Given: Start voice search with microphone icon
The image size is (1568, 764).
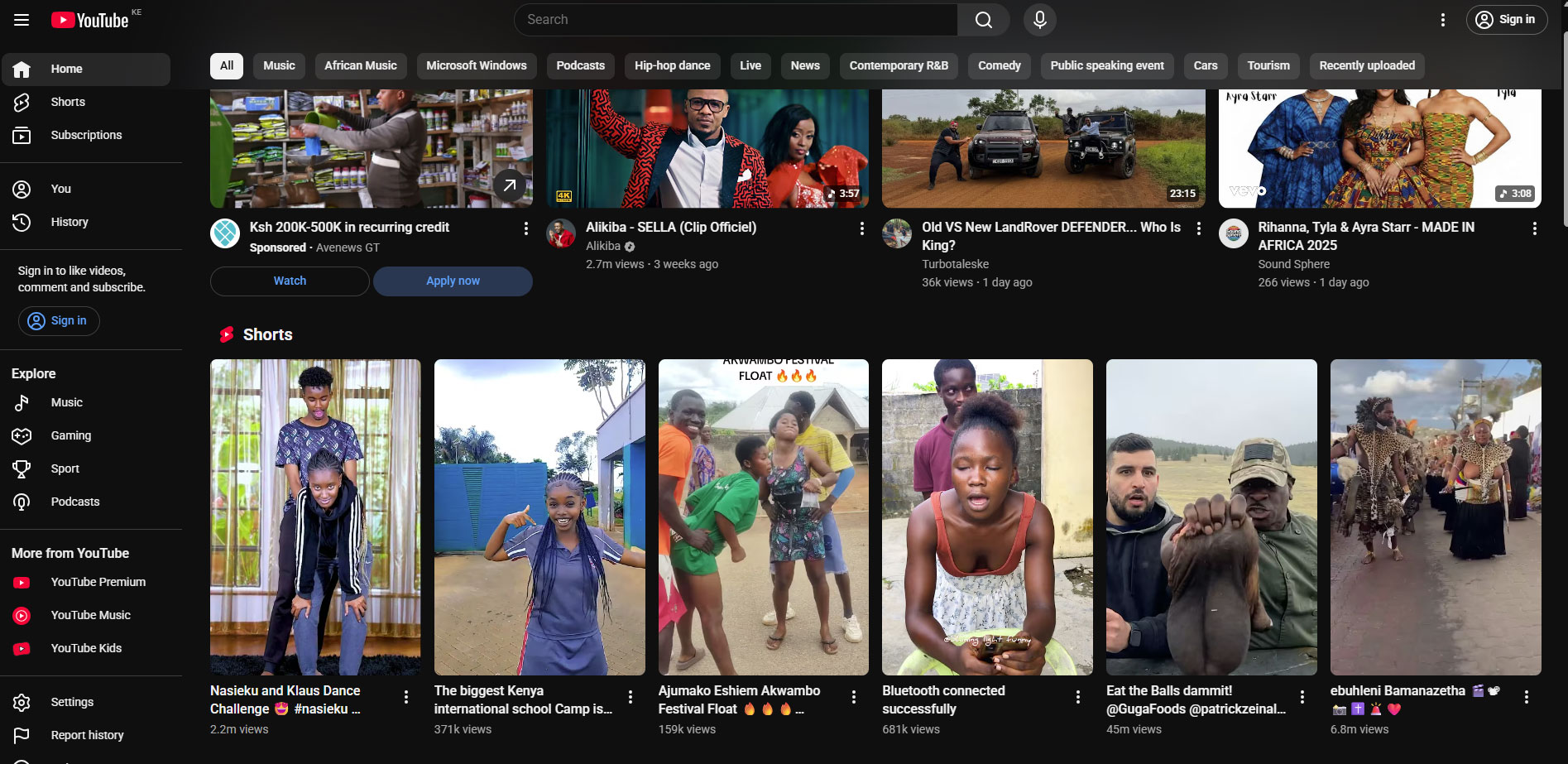Looking at the screenshot, I should coord(1039,20).
